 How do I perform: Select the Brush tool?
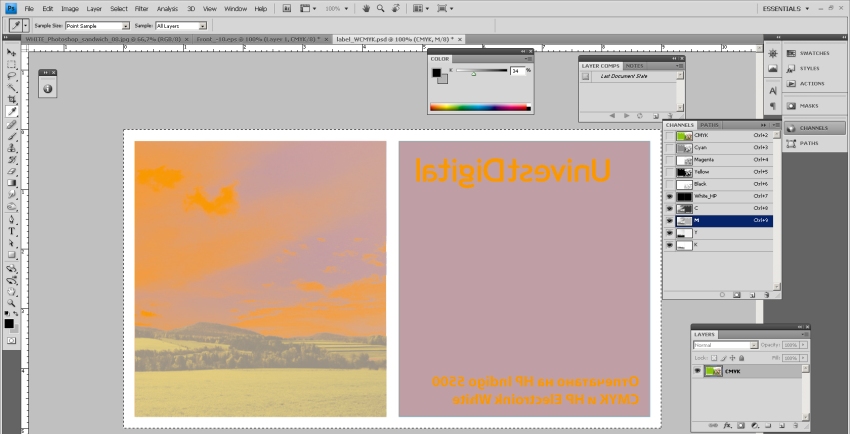(11, 136)
